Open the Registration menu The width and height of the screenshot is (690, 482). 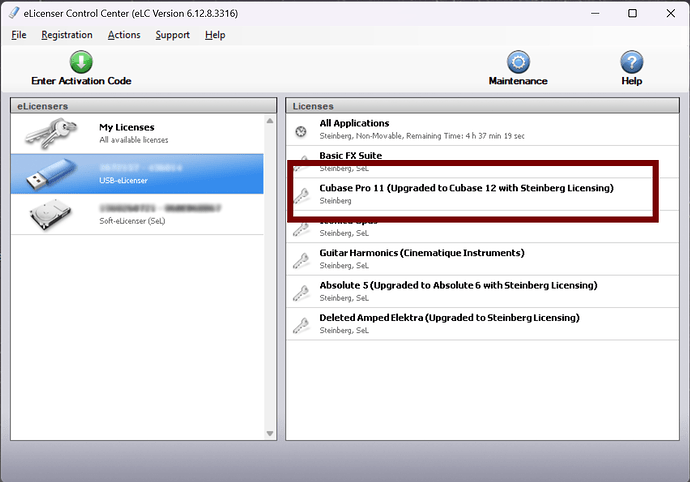click(x=67, y=35)
